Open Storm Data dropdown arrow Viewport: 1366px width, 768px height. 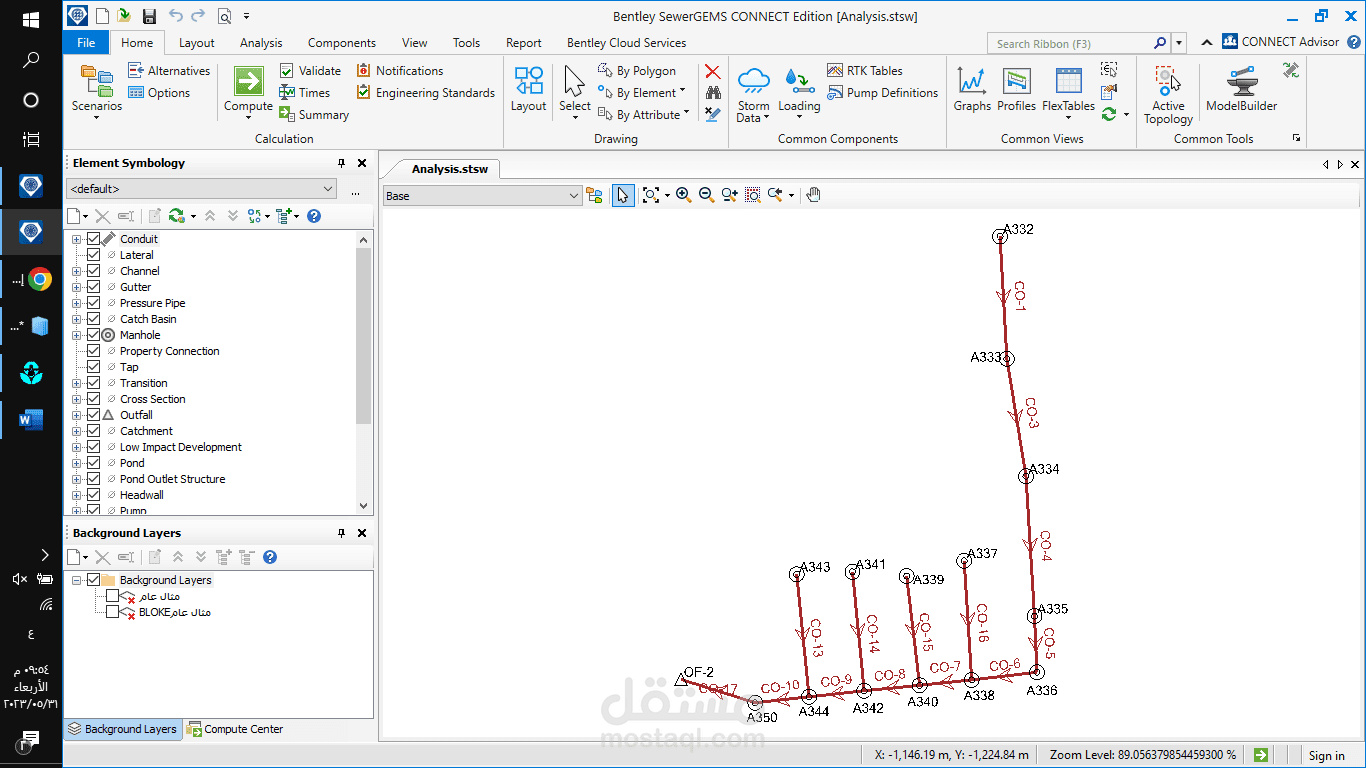(767, 118)
